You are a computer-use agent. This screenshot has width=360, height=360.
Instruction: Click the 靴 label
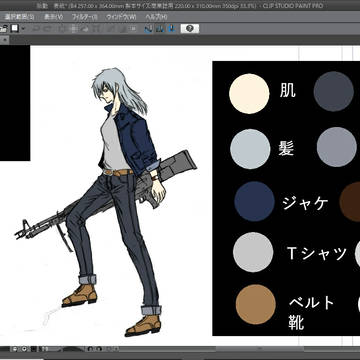click(x=296, y=322)
